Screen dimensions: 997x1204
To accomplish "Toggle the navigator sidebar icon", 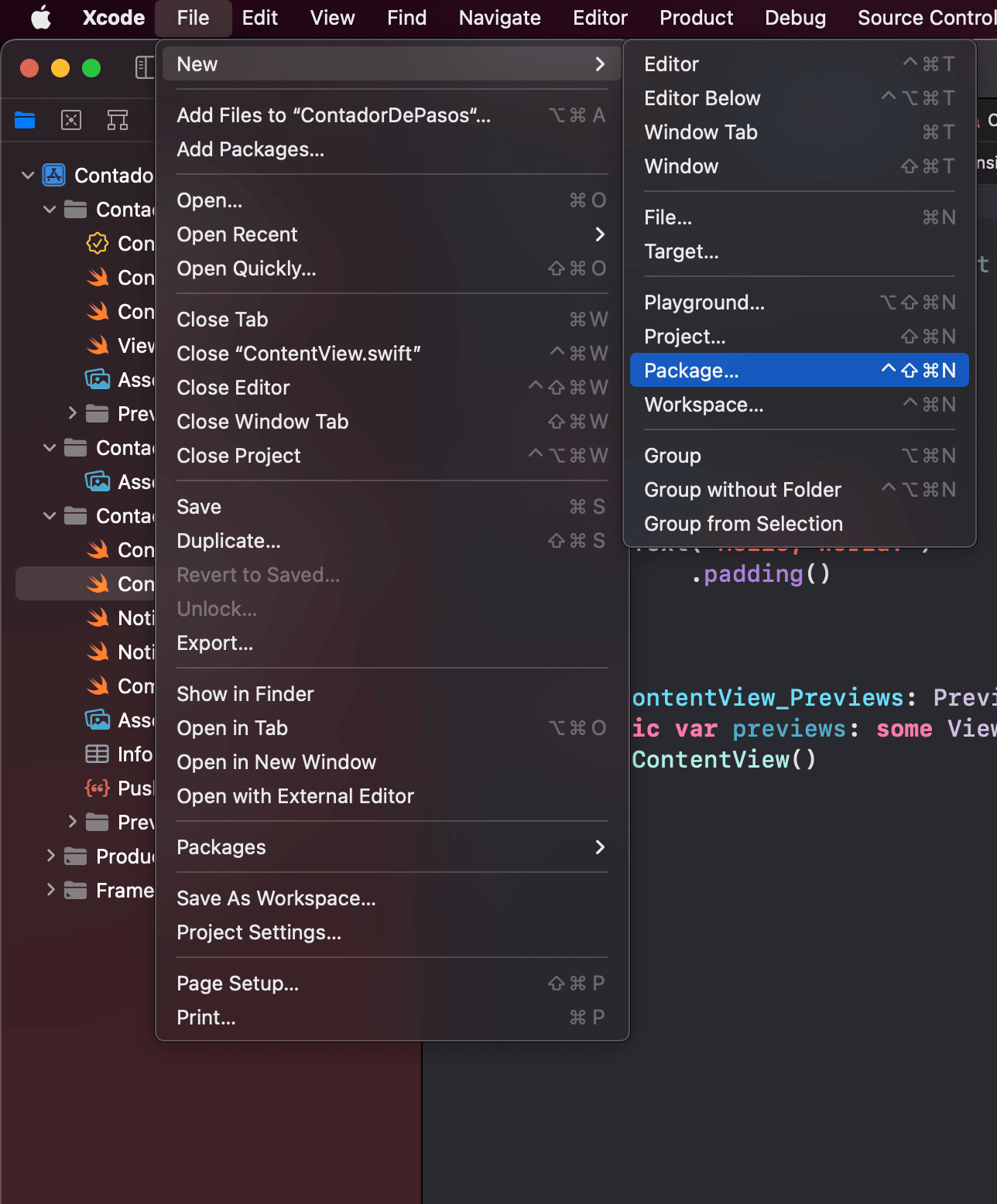I will pos(145,68).
